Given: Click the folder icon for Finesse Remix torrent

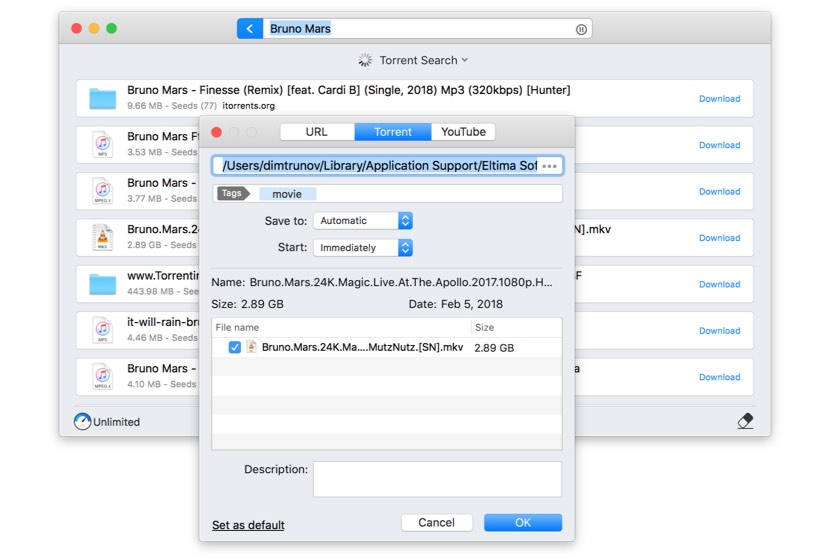Looking at the screenshot, I should pyautogui.click(x=103, y=98).
